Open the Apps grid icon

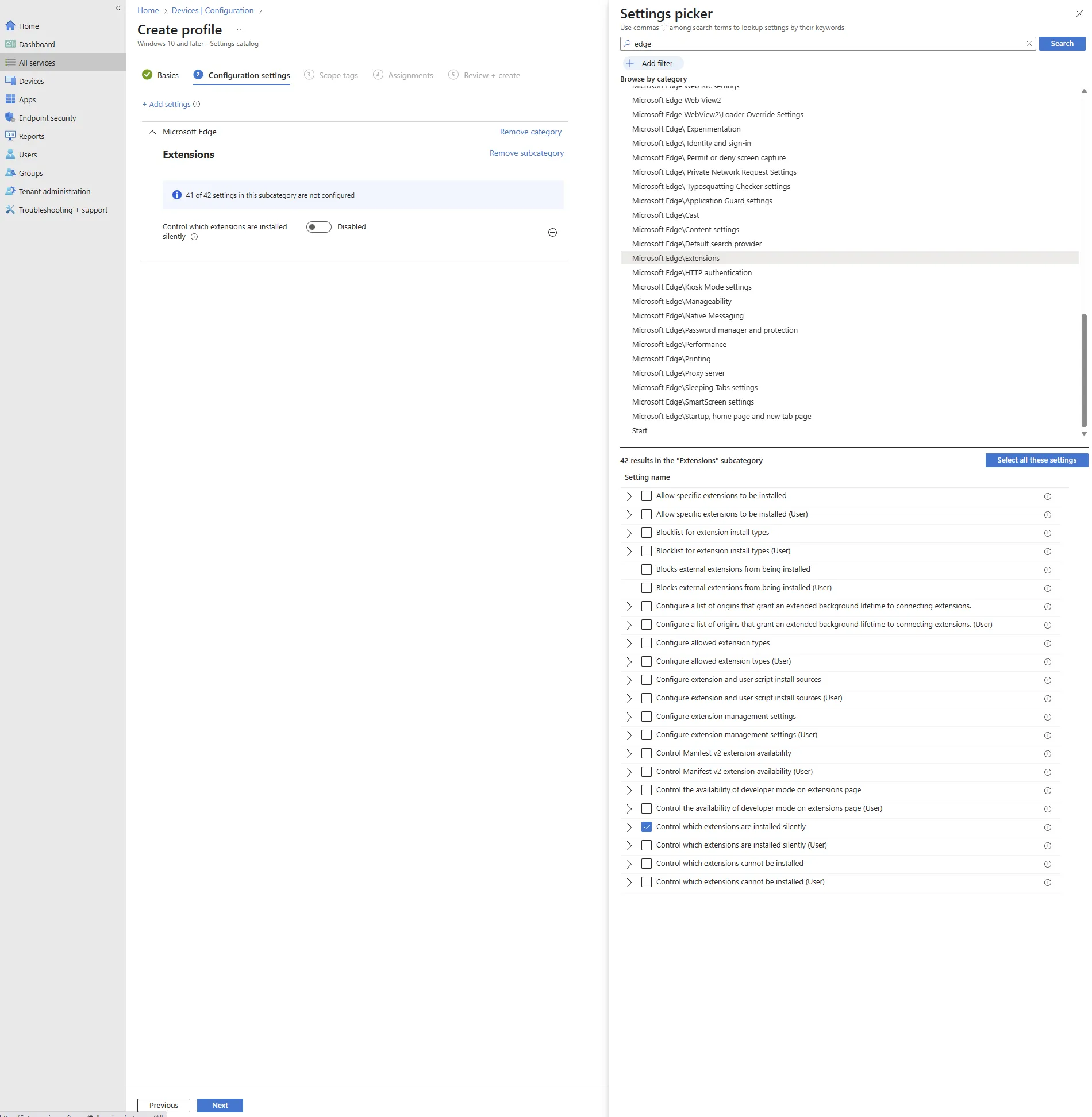(10, 99)
